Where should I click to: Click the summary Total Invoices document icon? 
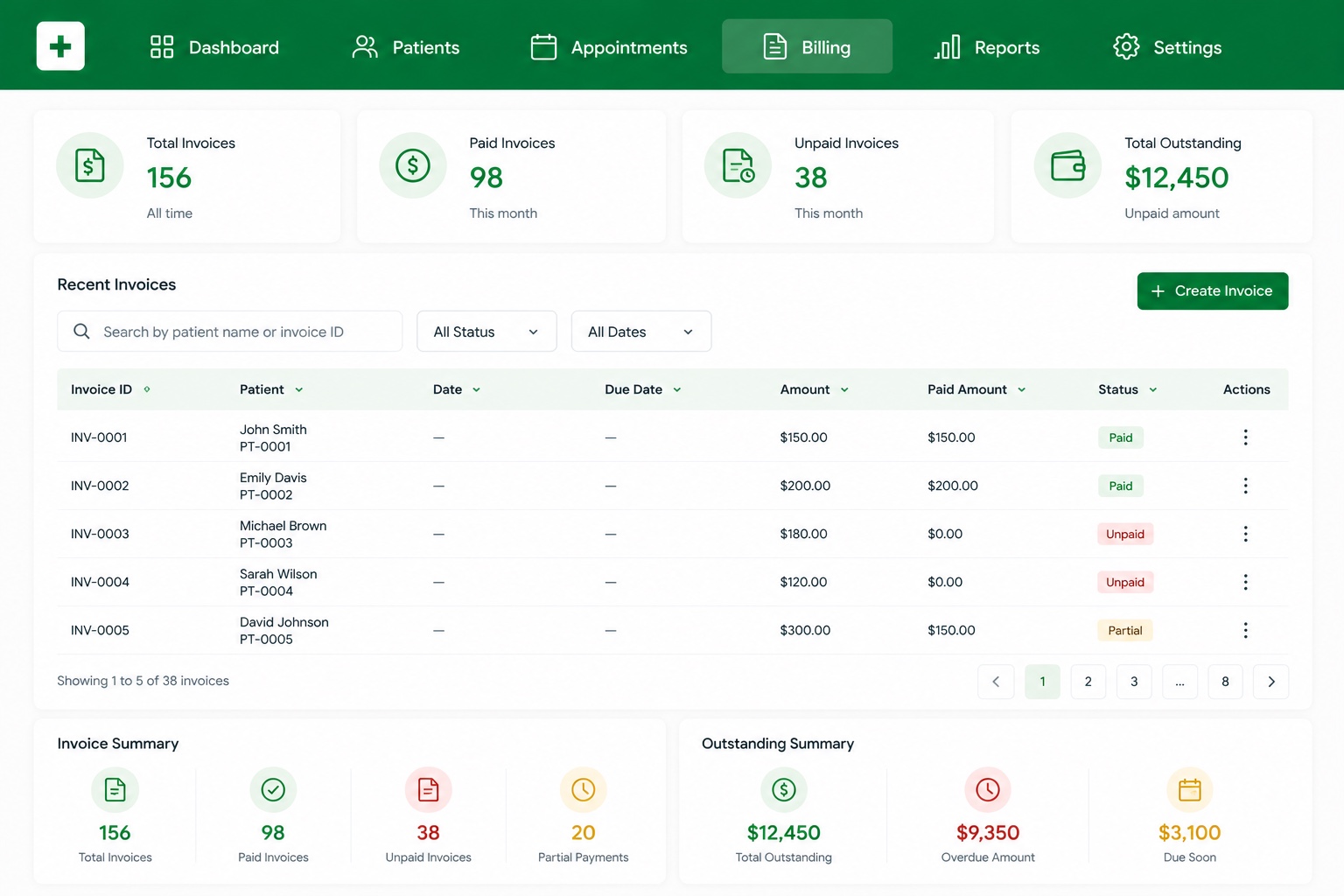tap(115, 790)
